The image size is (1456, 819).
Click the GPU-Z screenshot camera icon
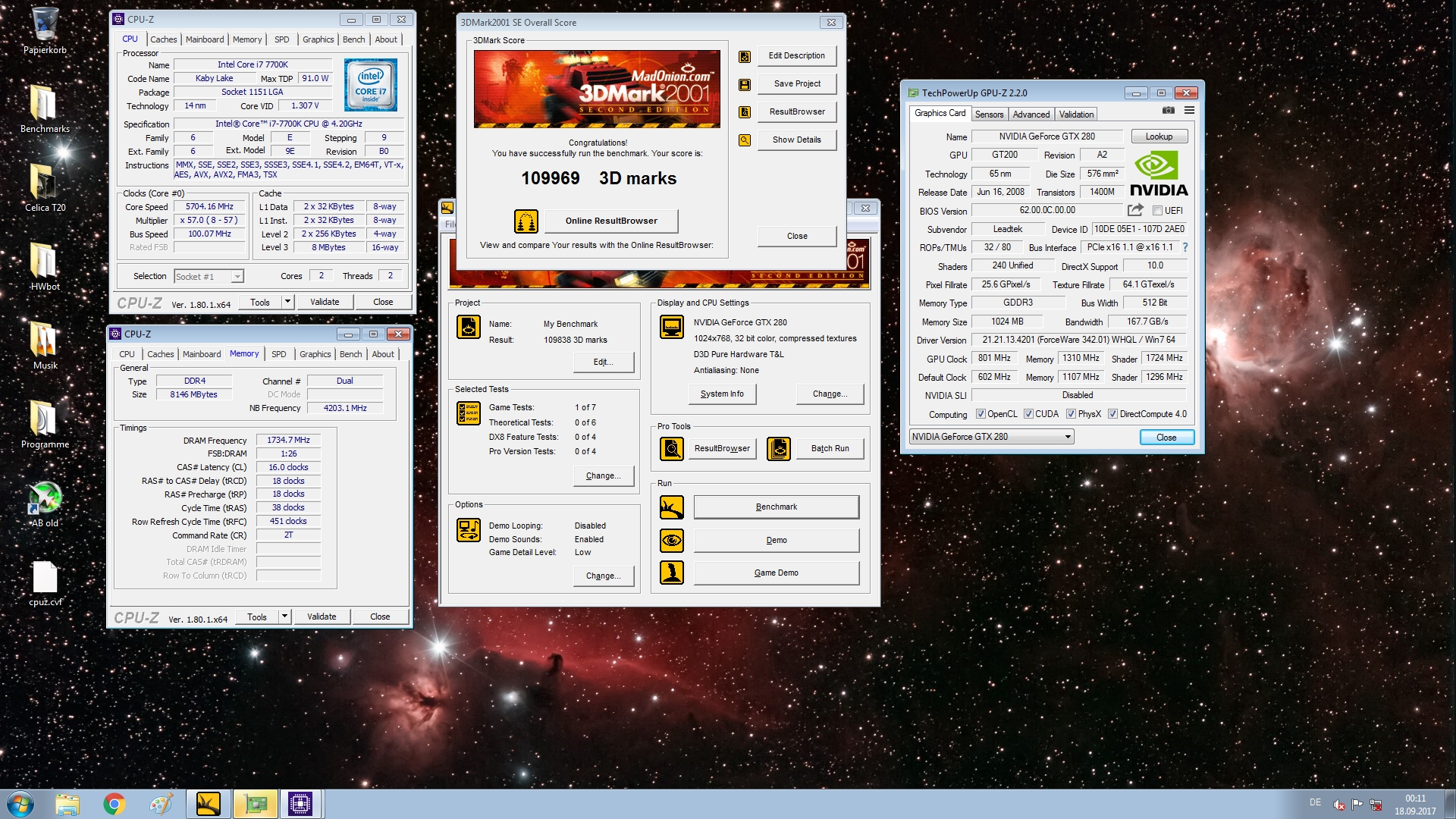[1169, 111]
